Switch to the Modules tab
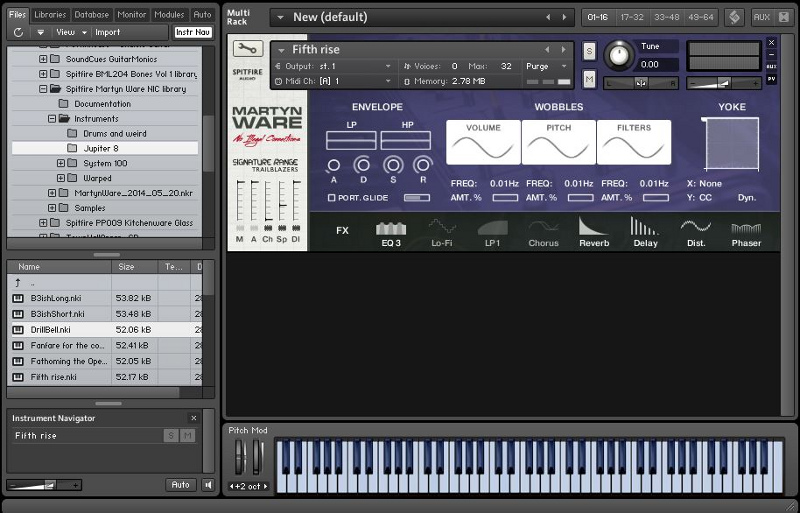The width and height of the screenshot is (800, 513). (x=169, y=15)
